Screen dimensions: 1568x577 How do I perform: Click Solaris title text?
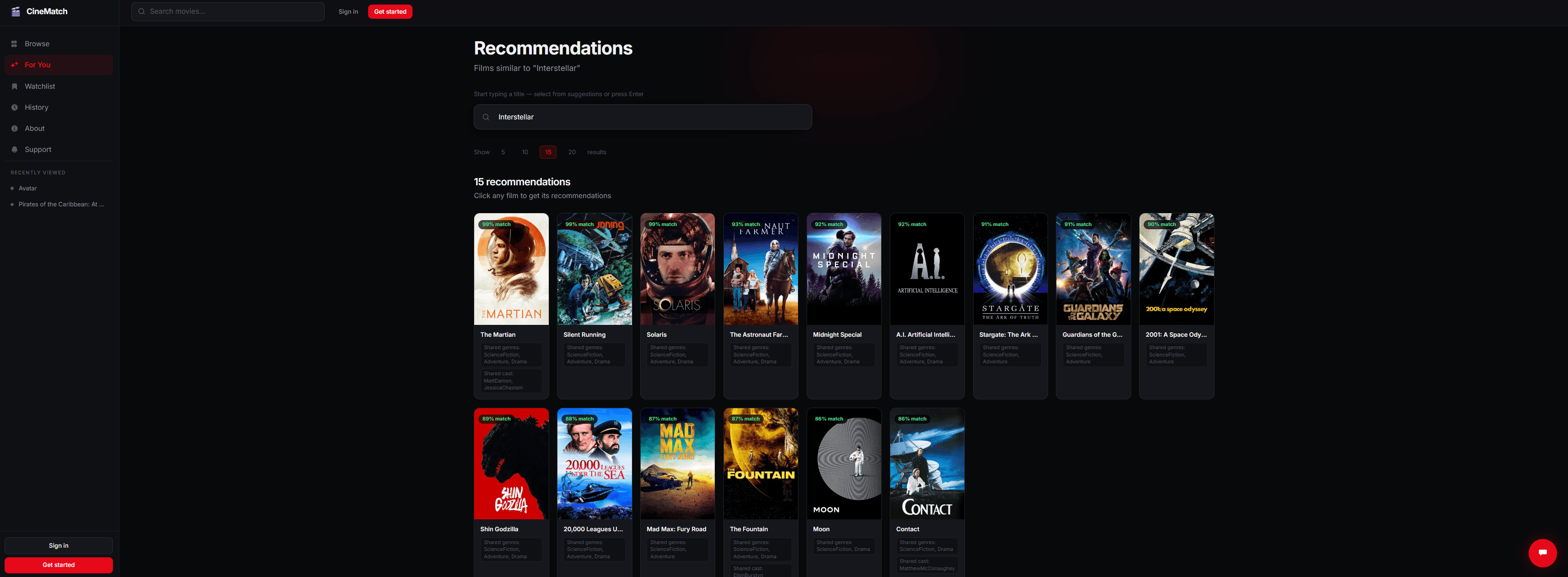coord(656,334)
